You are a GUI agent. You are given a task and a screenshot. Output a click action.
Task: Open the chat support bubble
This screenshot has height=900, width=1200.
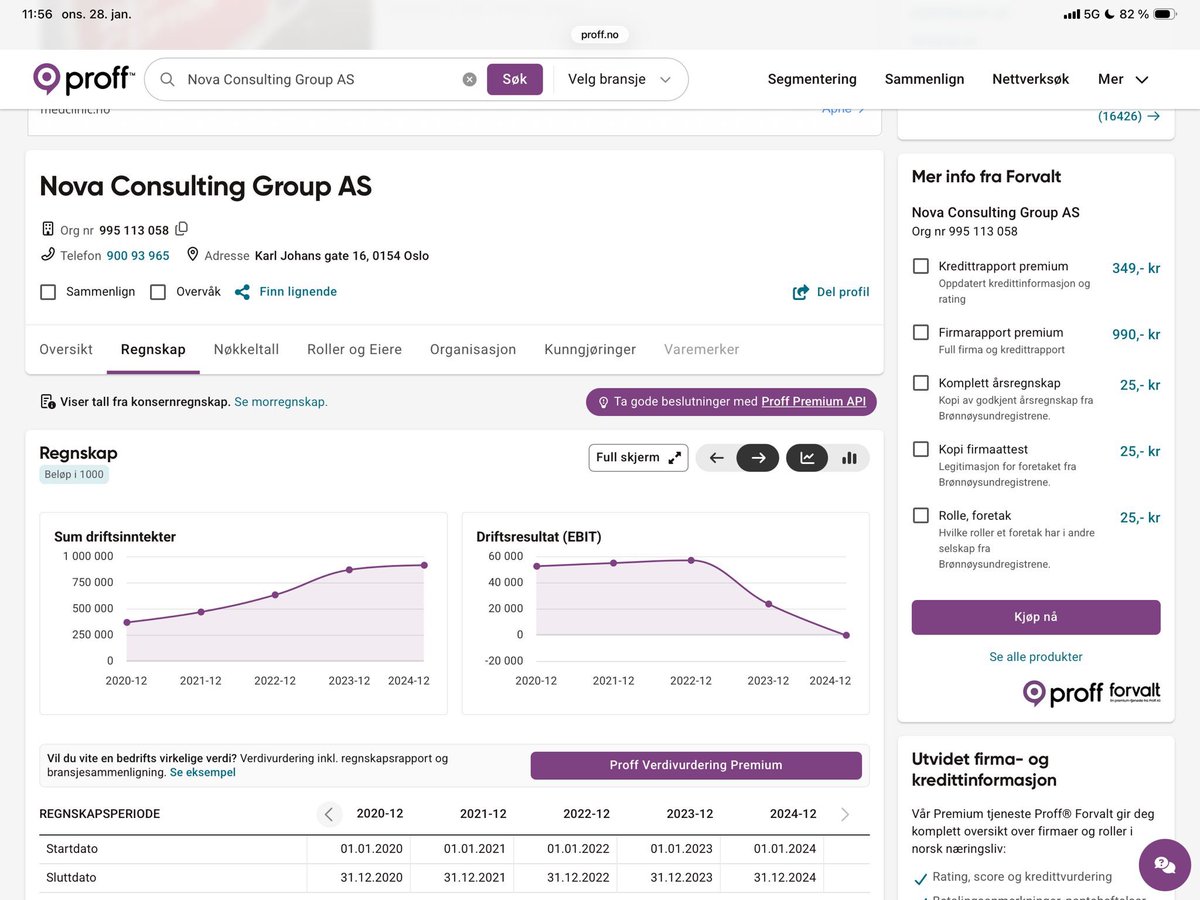(1164, 865)
